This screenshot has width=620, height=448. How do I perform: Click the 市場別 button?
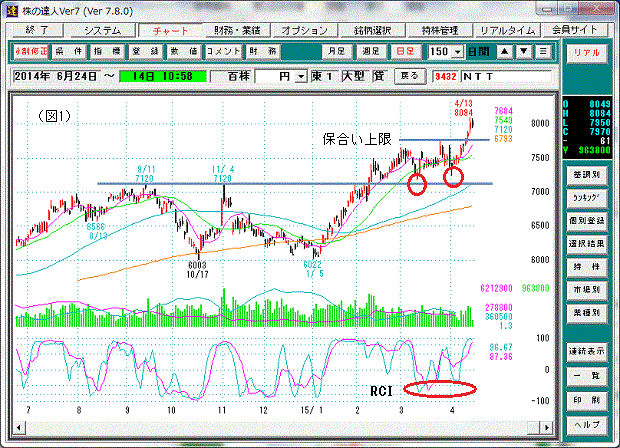(x=587, y=290)
